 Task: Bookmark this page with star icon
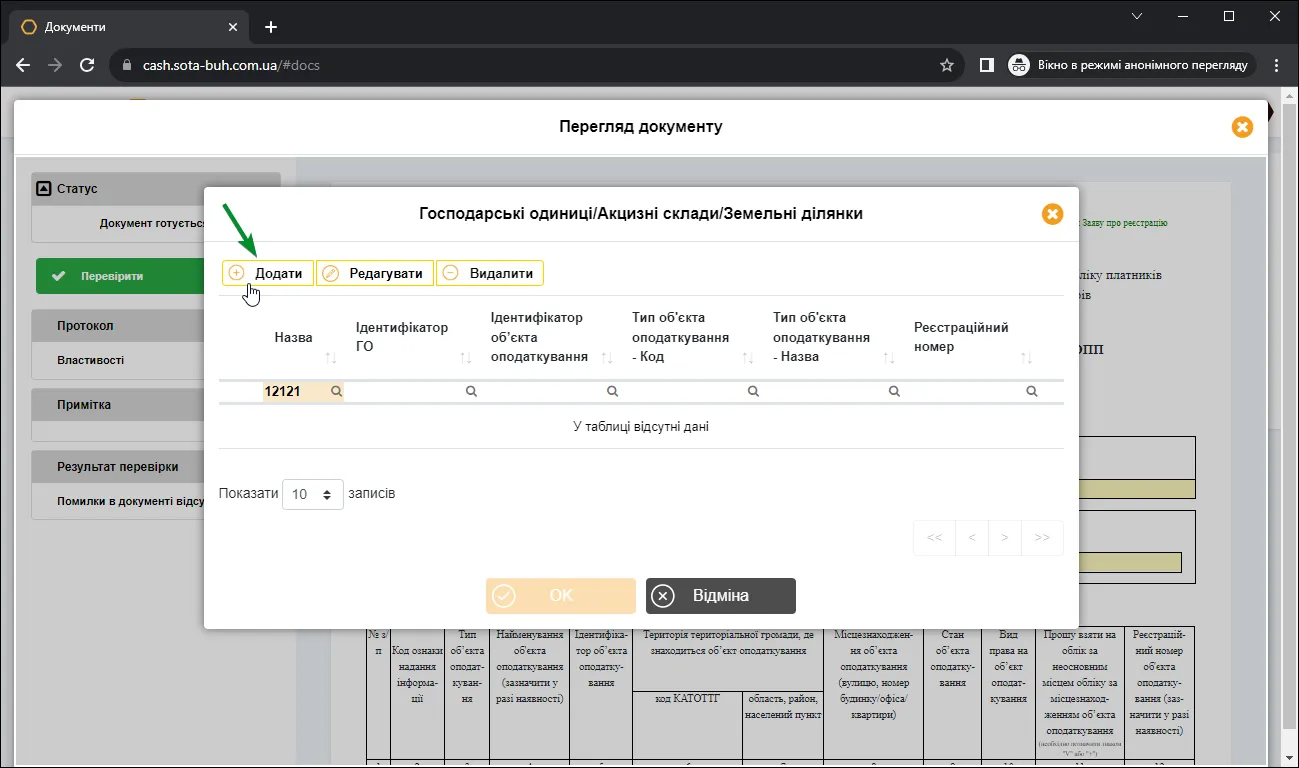(x=947, y=65)
